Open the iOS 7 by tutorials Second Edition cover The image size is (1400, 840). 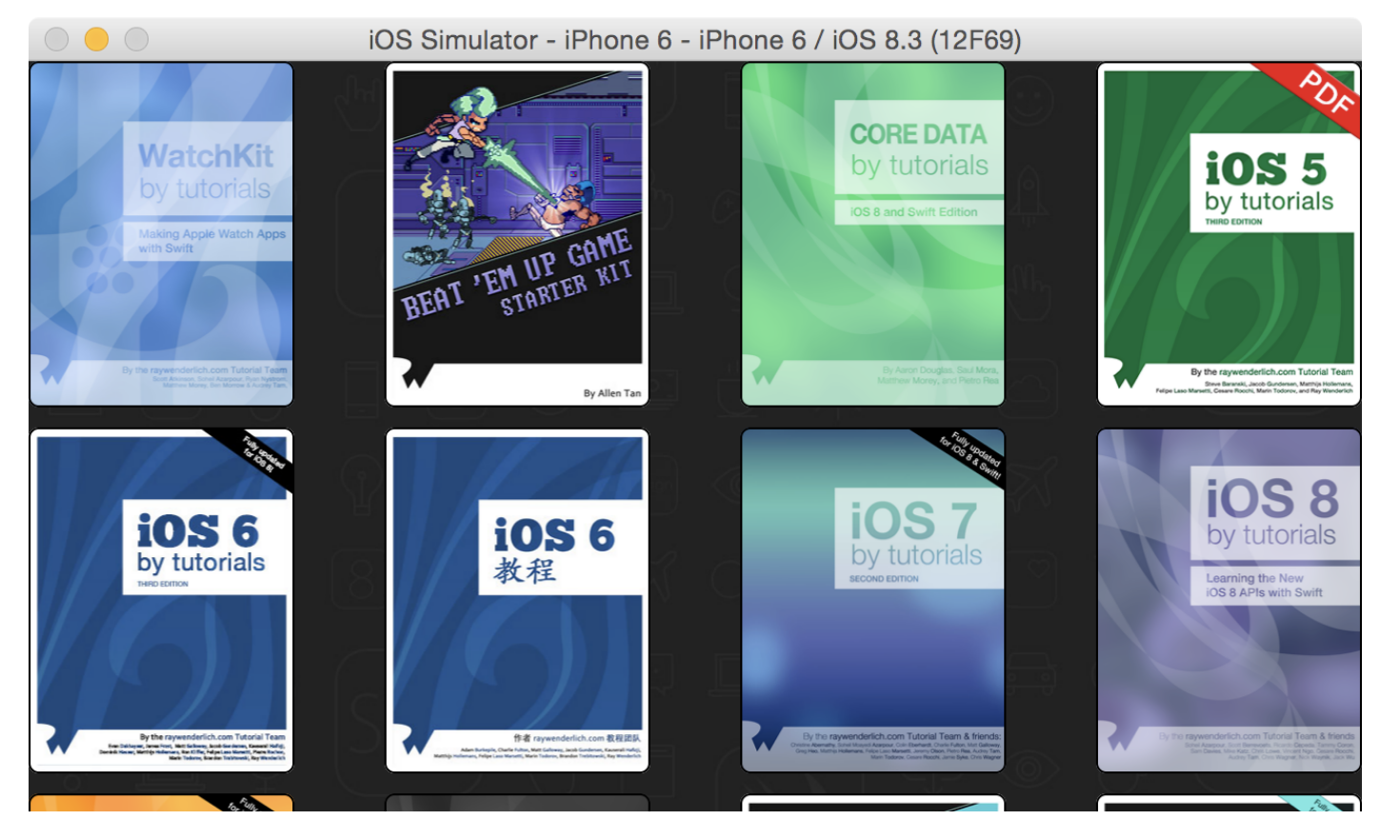[x=873, y=600]
